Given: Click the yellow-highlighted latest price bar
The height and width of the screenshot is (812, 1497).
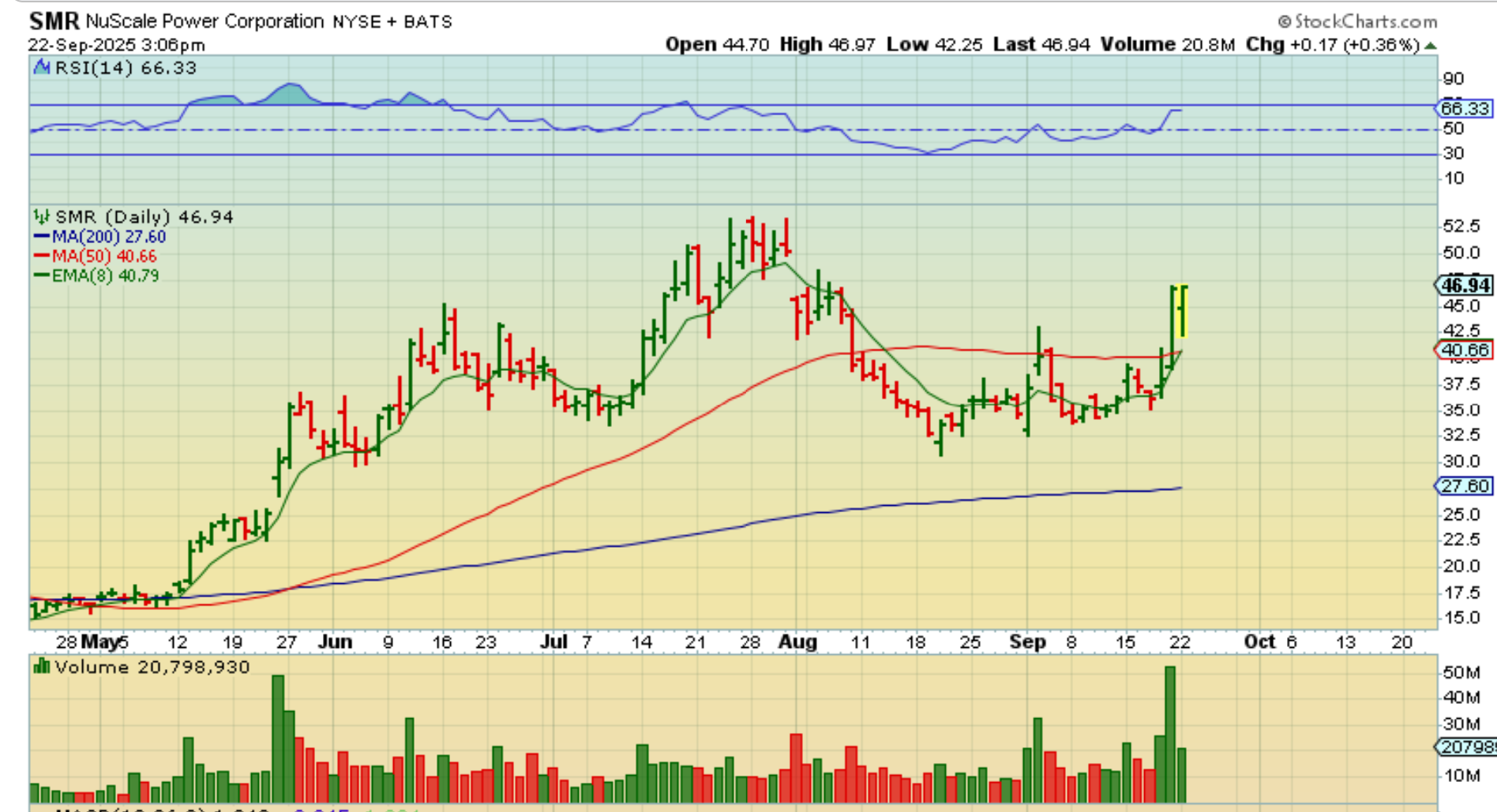Looking at the screenshot, I should tap(1182, 311).
